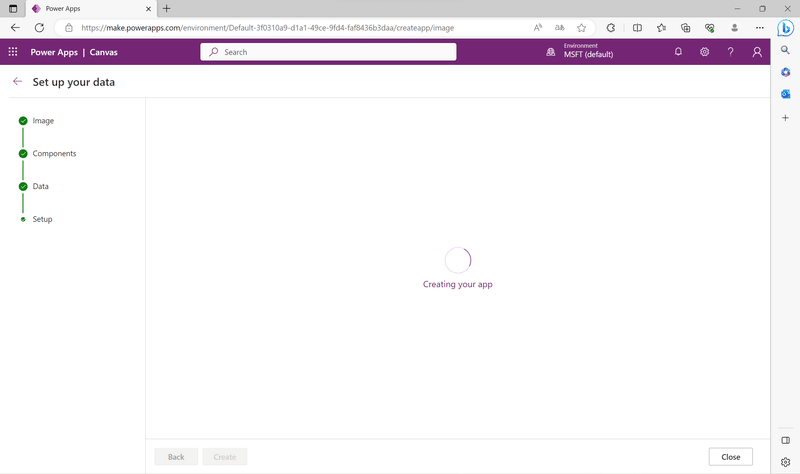Screen dimensions: 800x474
Task: Click the environment icon beside MSFT
Action: coord(551,52)
